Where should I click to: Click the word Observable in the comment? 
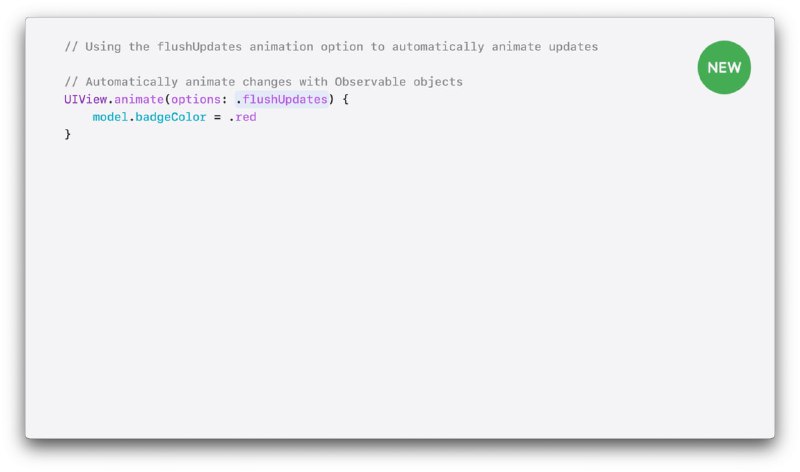tap(370, 82)
